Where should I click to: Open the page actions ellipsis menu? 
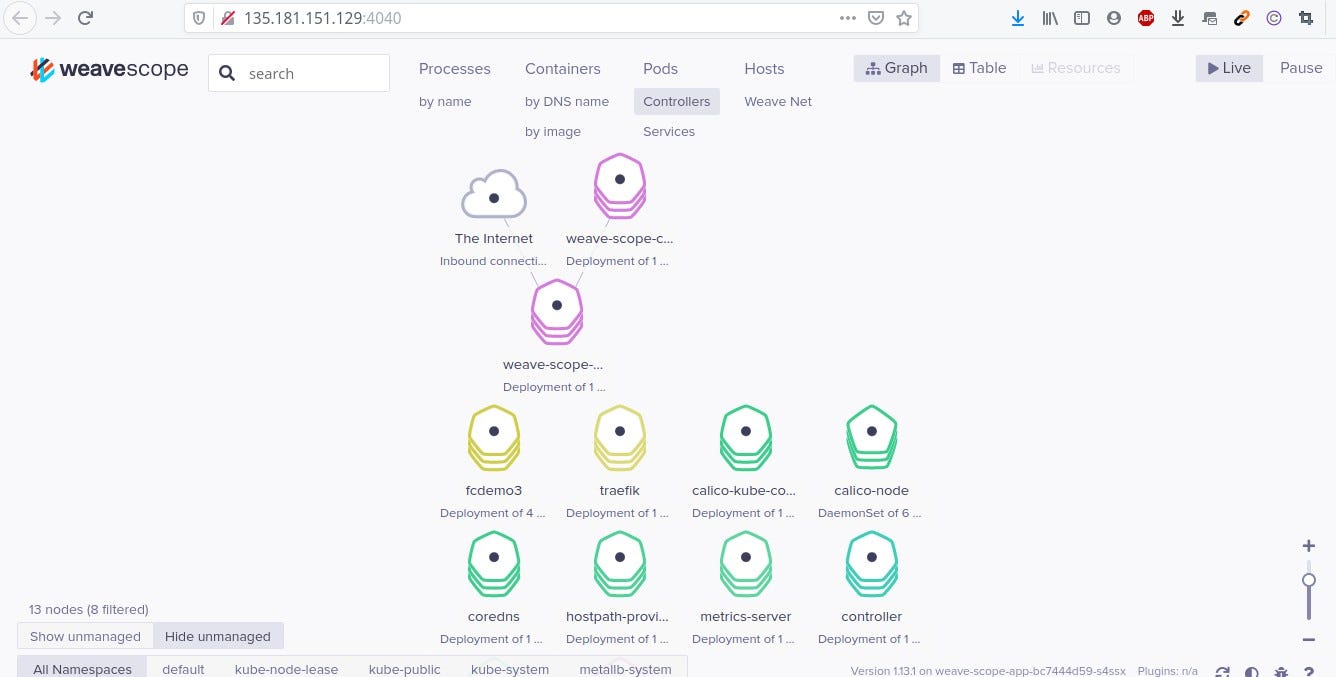point(847,17)
